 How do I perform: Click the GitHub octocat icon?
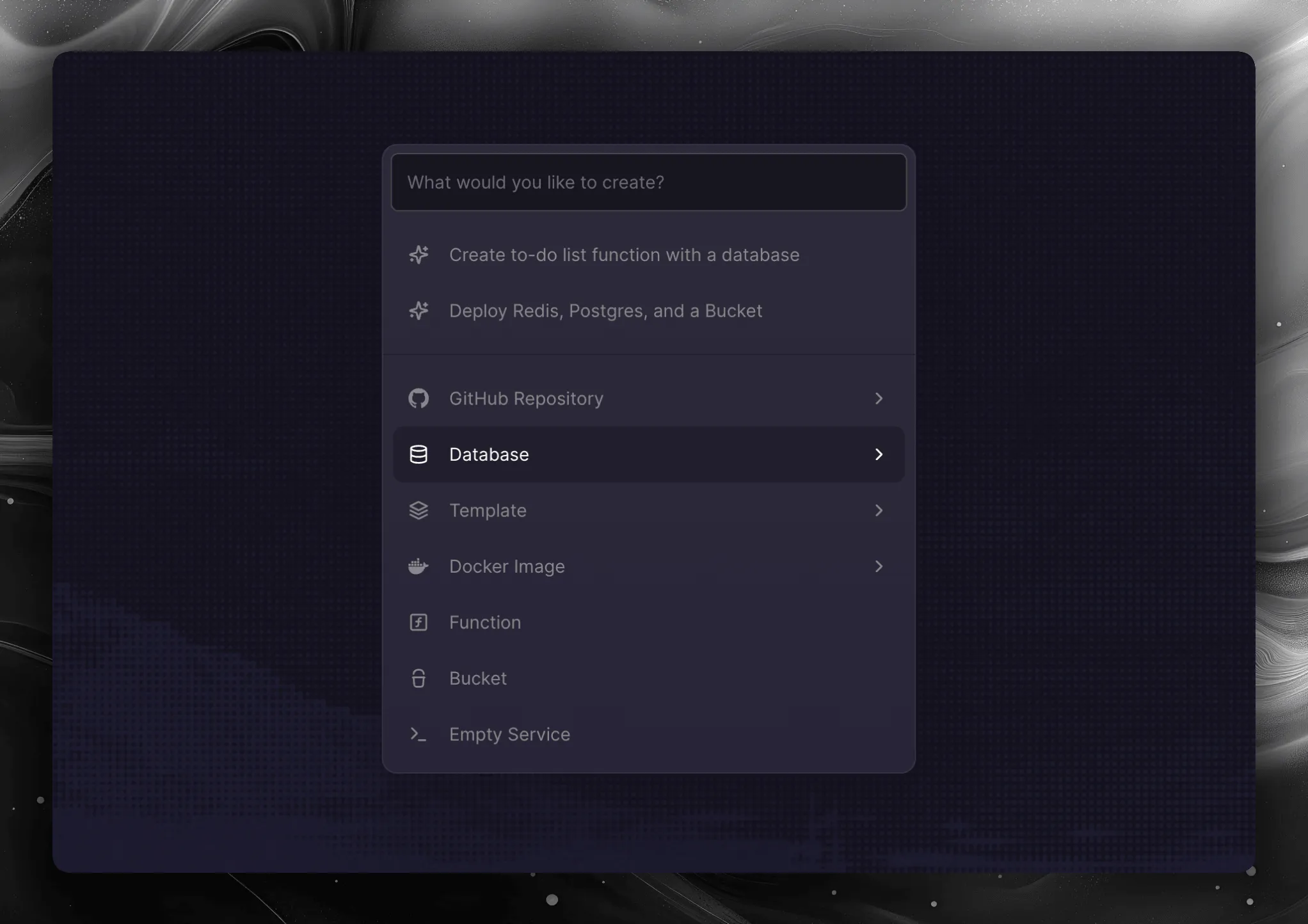[x=419, y=398]
